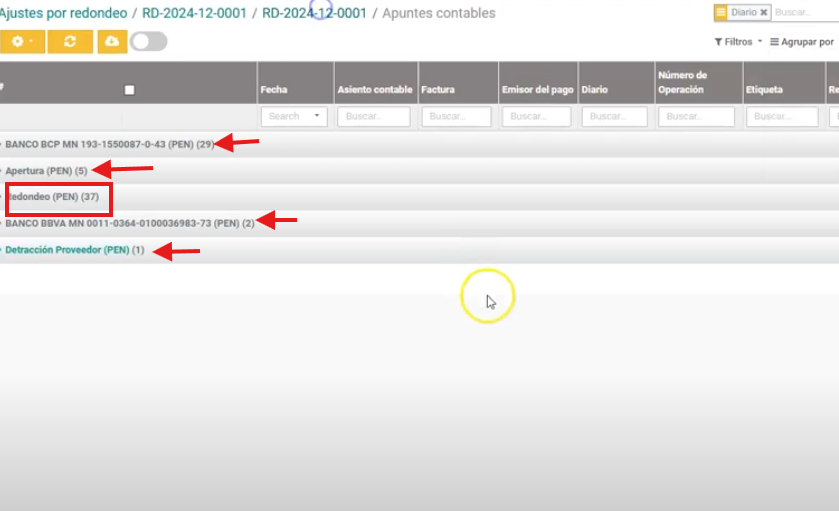The height and width of the screenshot is (511, 839).
Task: Click the cloud download export button
Action: pos(111,41)
